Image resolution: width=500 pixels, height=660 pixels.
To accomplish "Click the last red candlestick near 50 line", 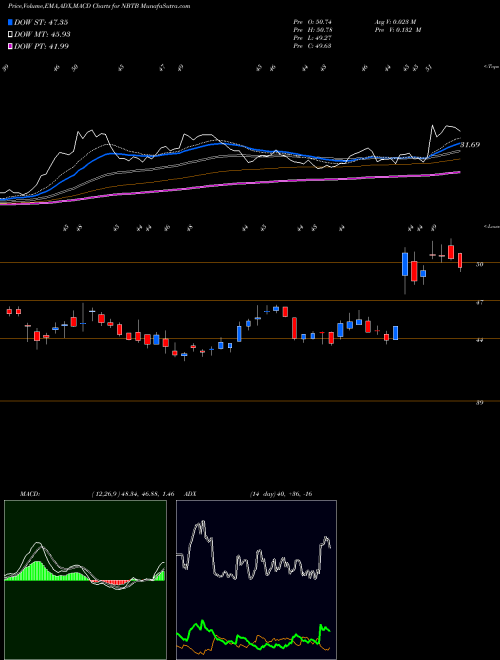I will coord(460,261).
